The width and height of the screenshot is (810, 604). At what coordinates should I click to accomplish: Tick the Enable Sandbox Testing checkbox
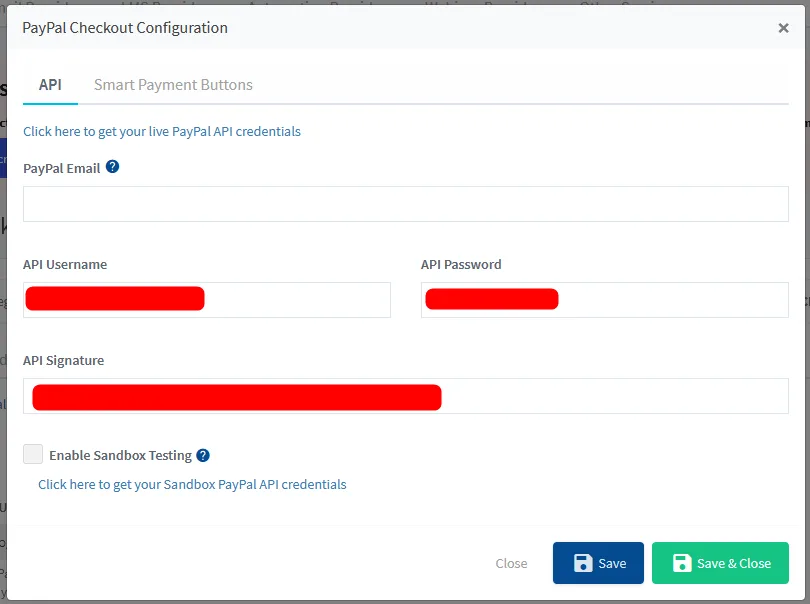33,454
